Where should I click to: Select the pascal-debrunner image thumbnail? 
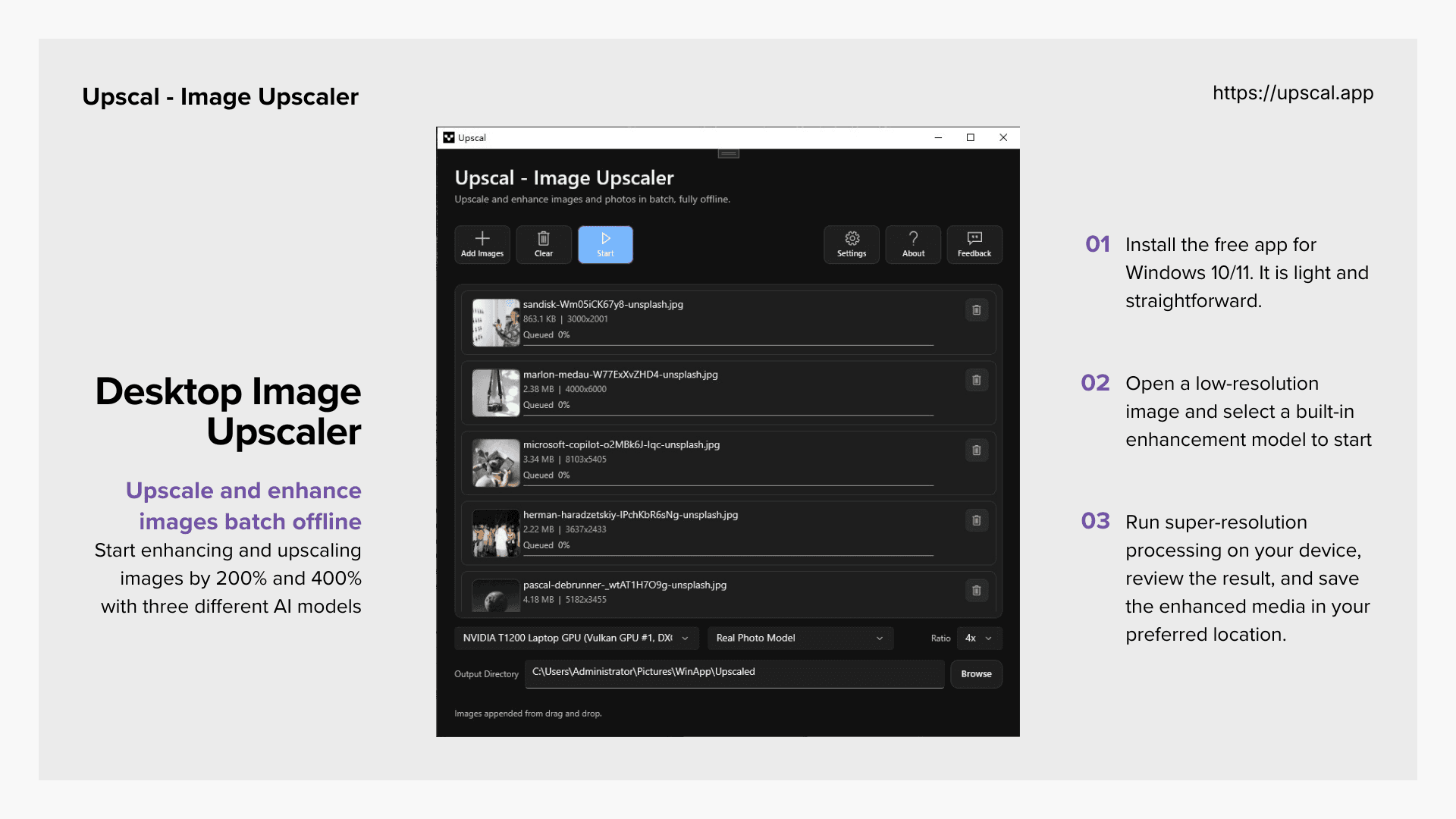496,596
